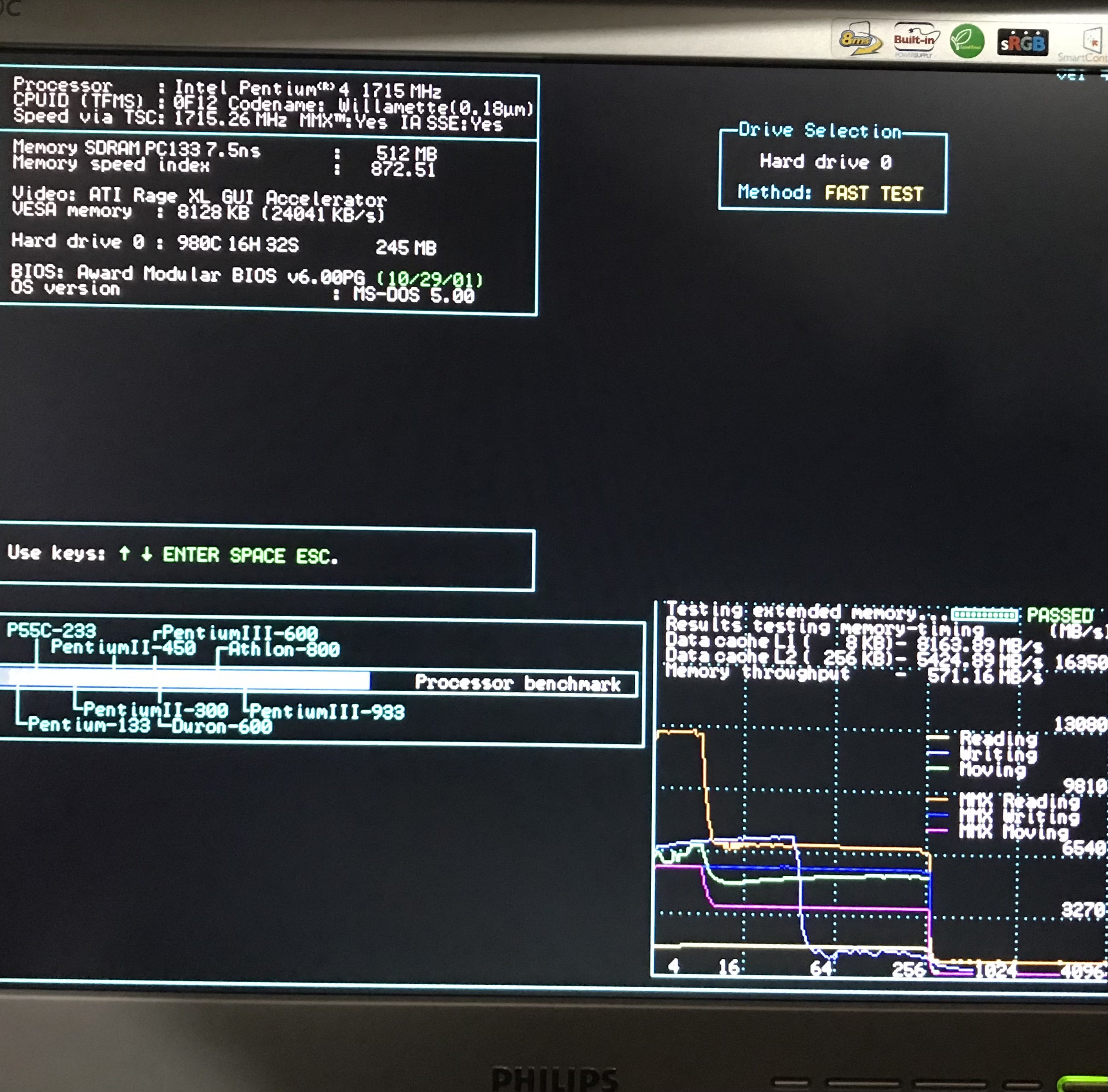Click the PentiumIII-933 benchmark marker label
The height and width of the screenshot is (1092, 1108).
click(327, 712)
